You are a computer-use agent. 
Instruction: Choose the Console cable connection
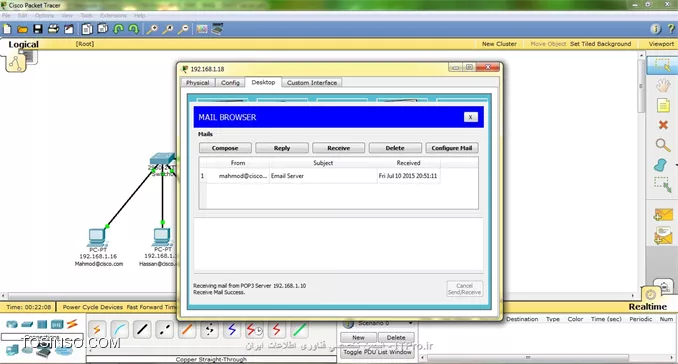tap(119, 330)
